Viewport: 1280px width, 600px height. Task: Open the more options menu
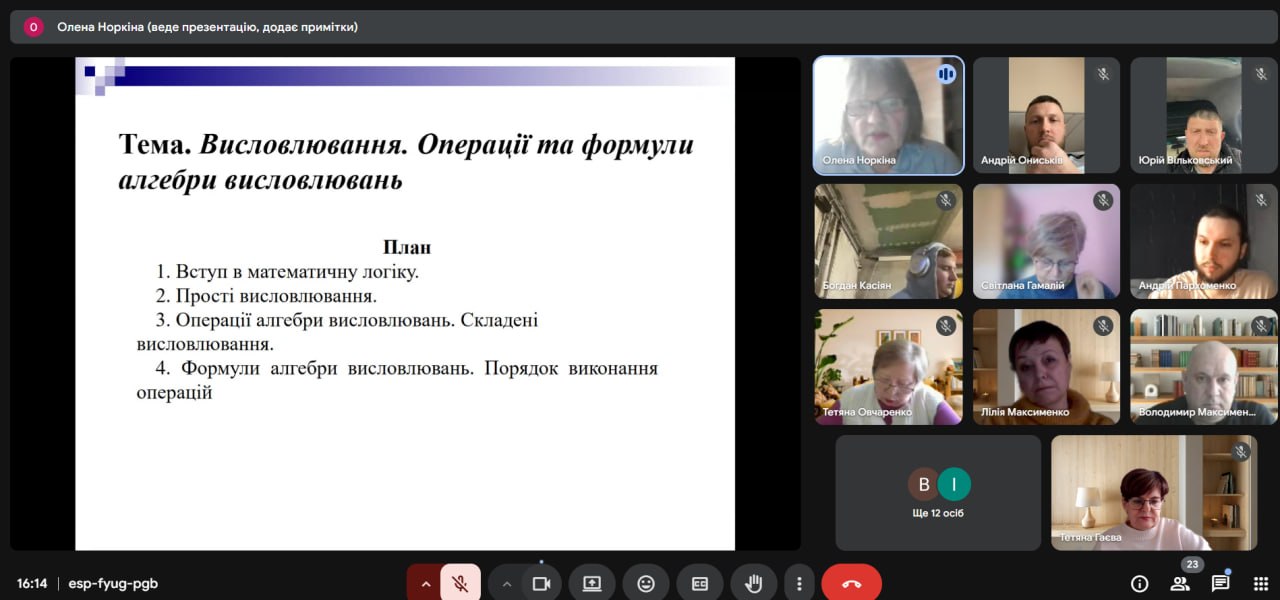[x=798, y=584]
